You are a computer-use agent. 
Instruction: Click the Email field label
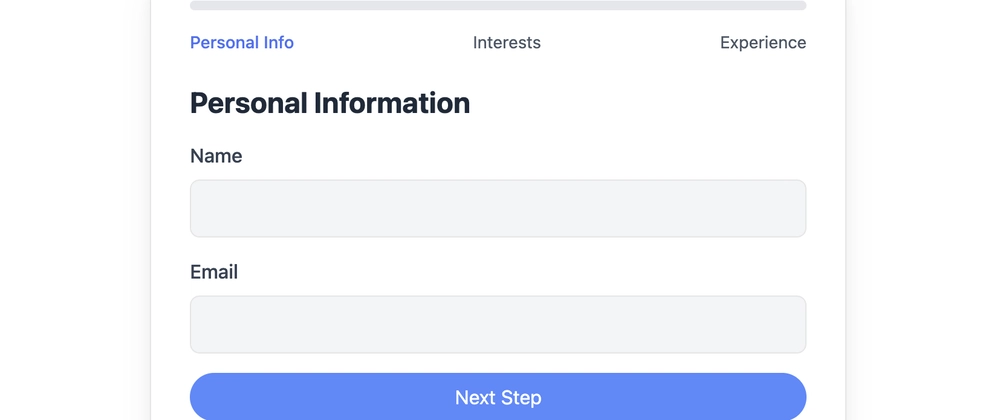click(214, 272)
